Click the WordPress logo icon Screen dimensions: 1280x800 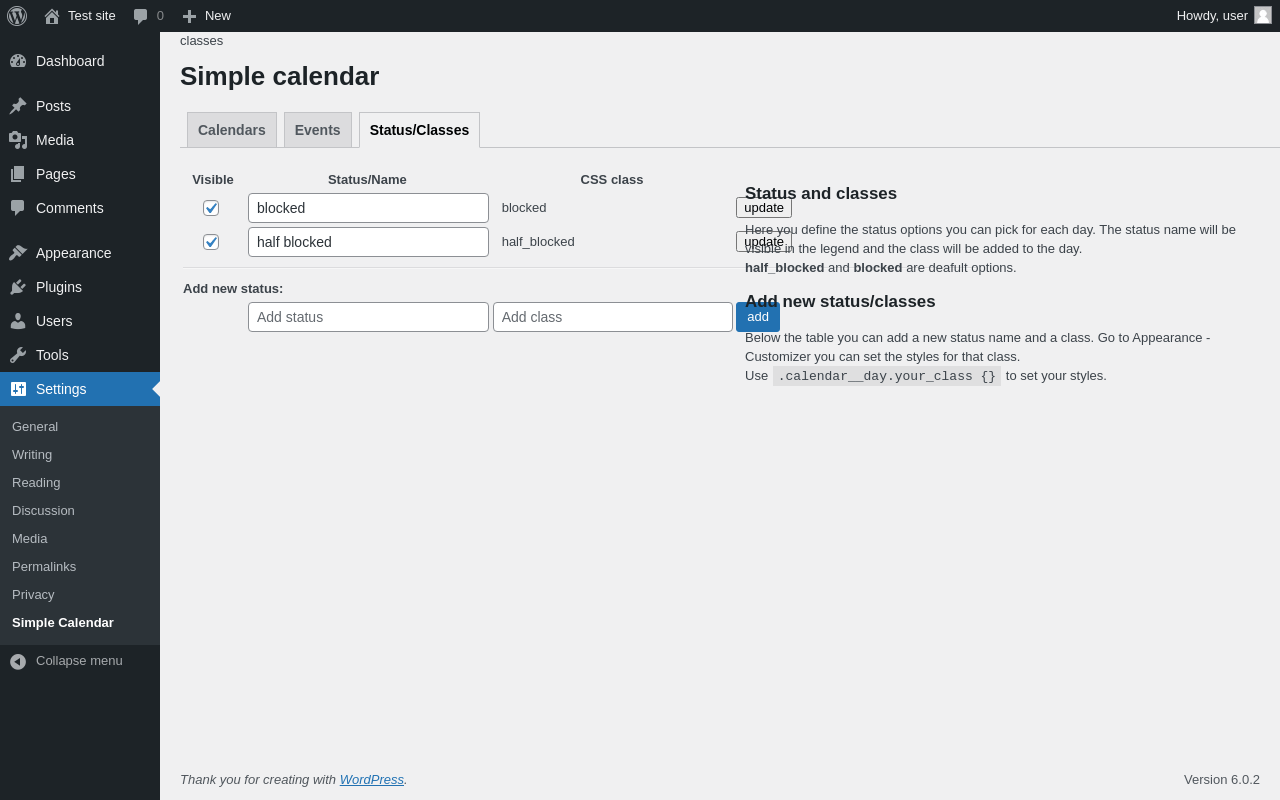click(17, 16)
